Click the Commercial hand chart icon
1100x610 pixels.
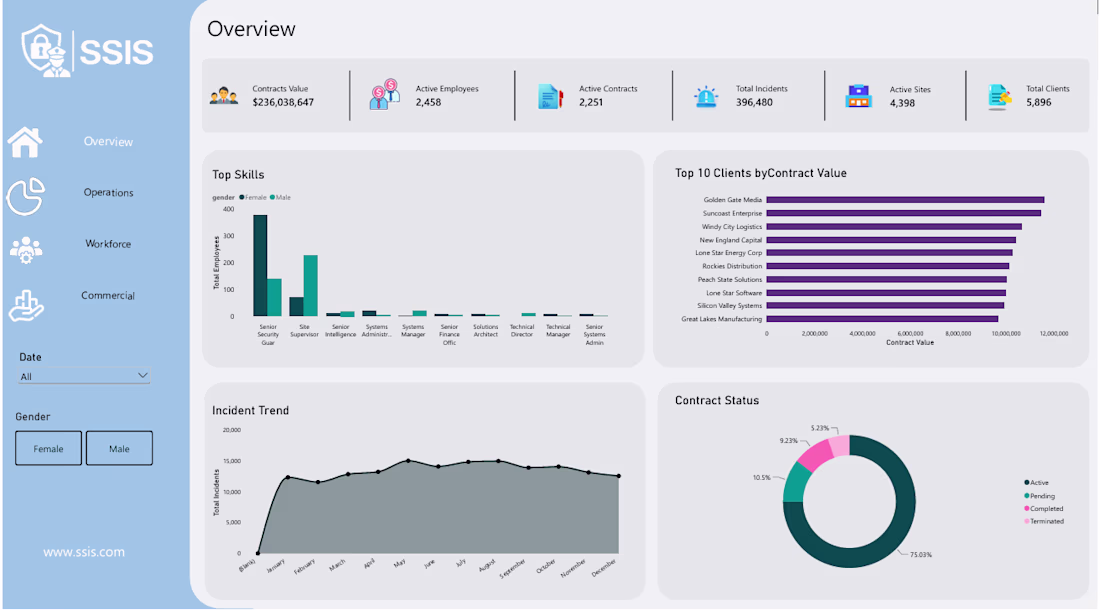click(26, 306)
